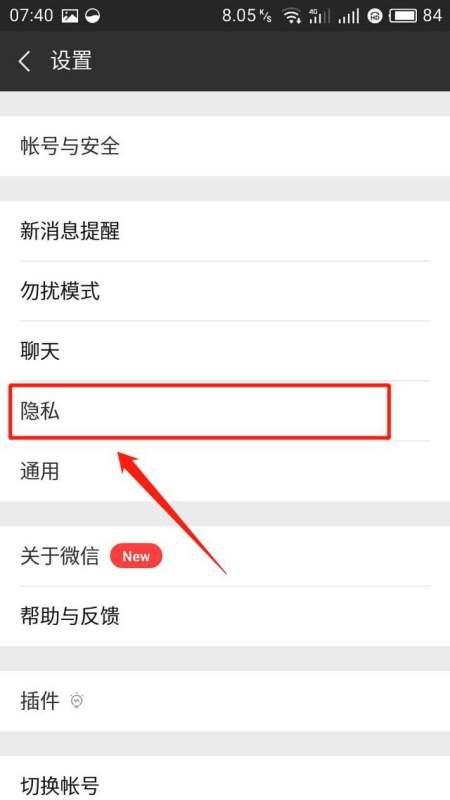Open 插件 entry
Viewport: 450px width, 800px height.
(x=225, y=701)
